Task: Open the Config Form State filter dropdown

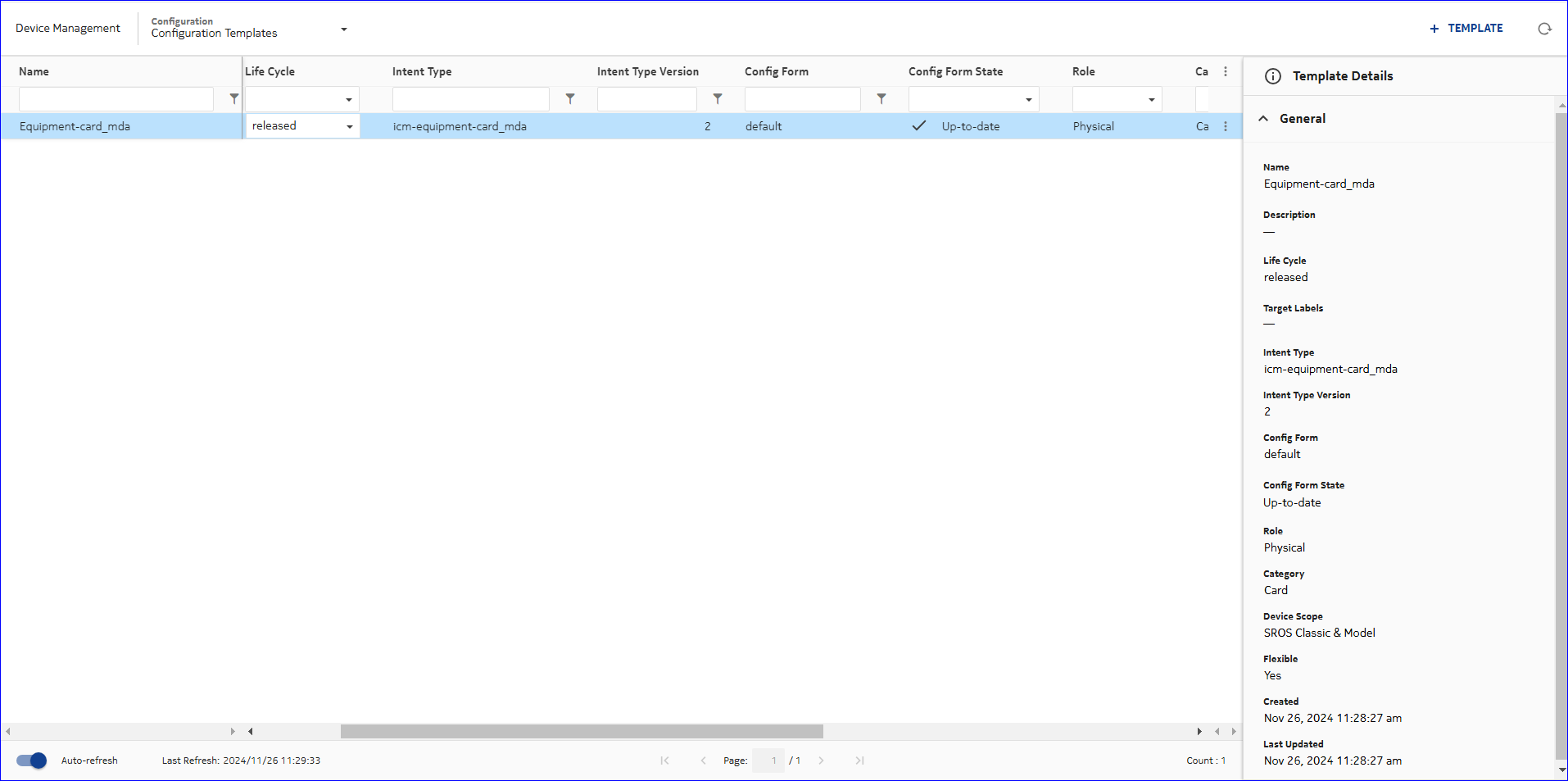Action: (973, 99)
